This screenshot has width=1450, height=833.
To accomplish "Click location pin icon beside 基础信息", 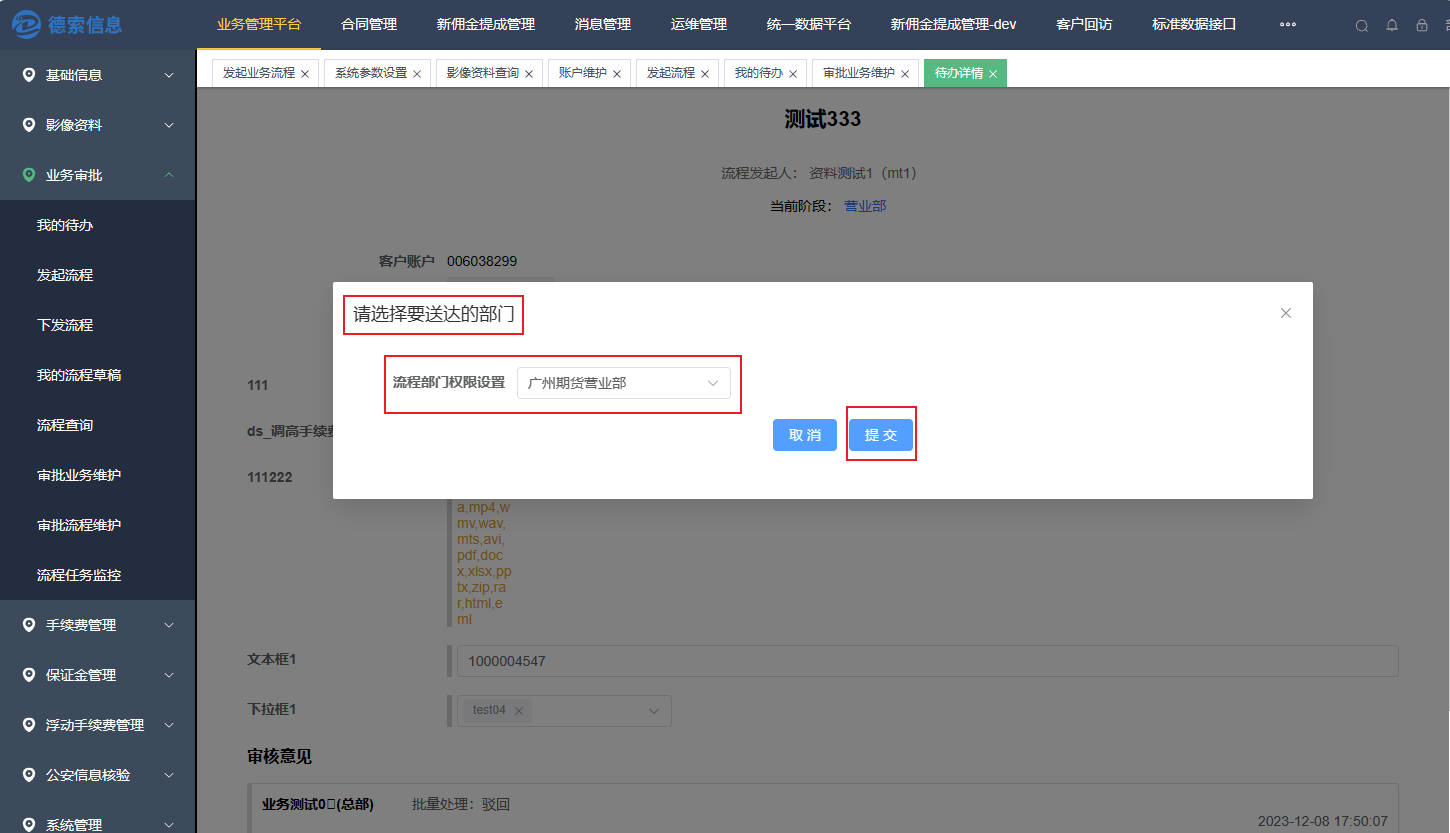I will click(x=29, y=74).
